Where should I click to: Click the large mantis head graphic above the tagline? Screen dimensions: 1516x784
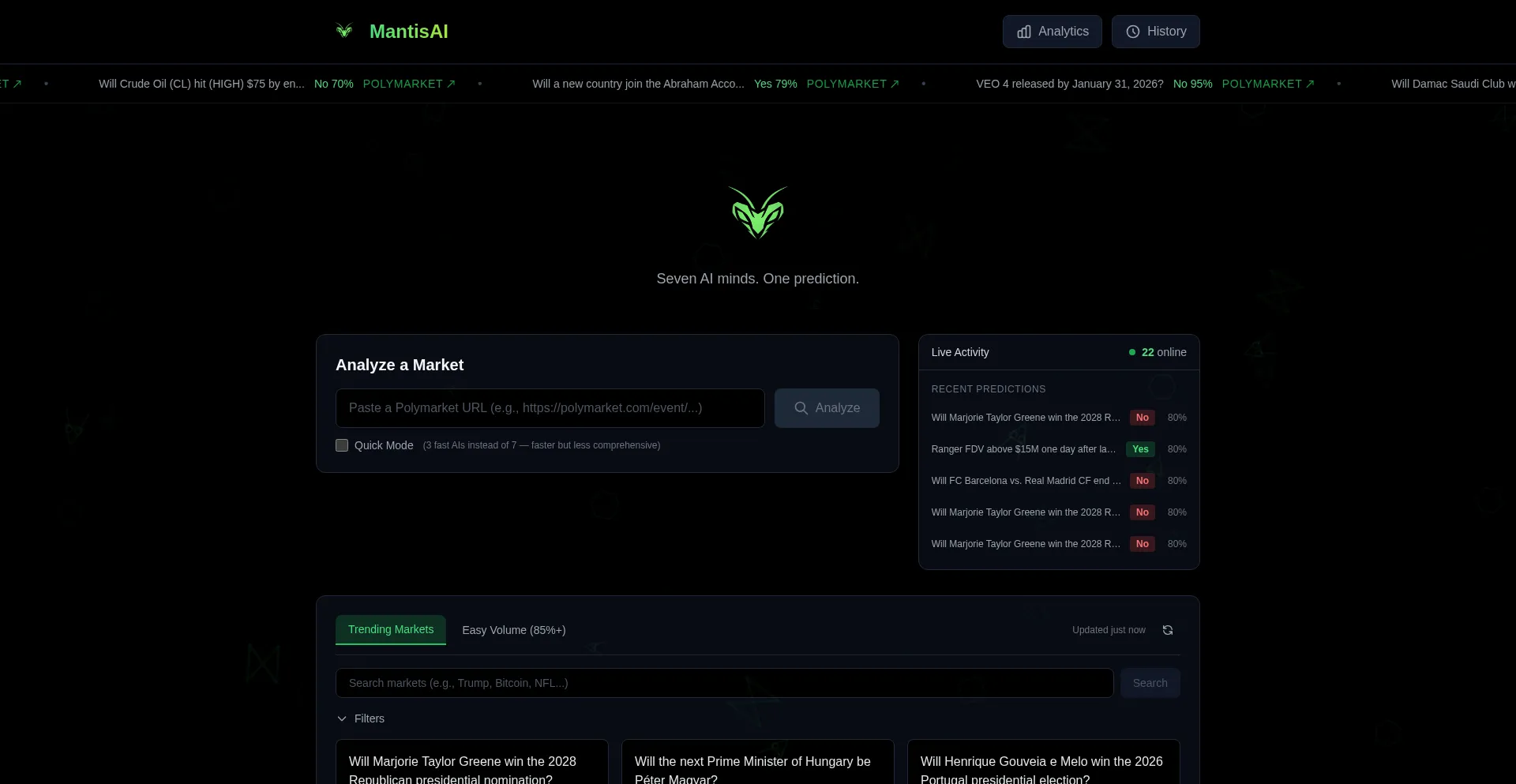pyautogui.click(x=757, y=213)
